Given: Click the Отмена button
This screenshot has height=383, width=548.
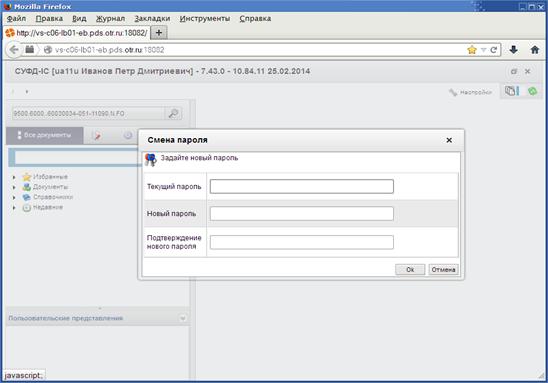Looking at the screenshot, I should click(443, 269).
